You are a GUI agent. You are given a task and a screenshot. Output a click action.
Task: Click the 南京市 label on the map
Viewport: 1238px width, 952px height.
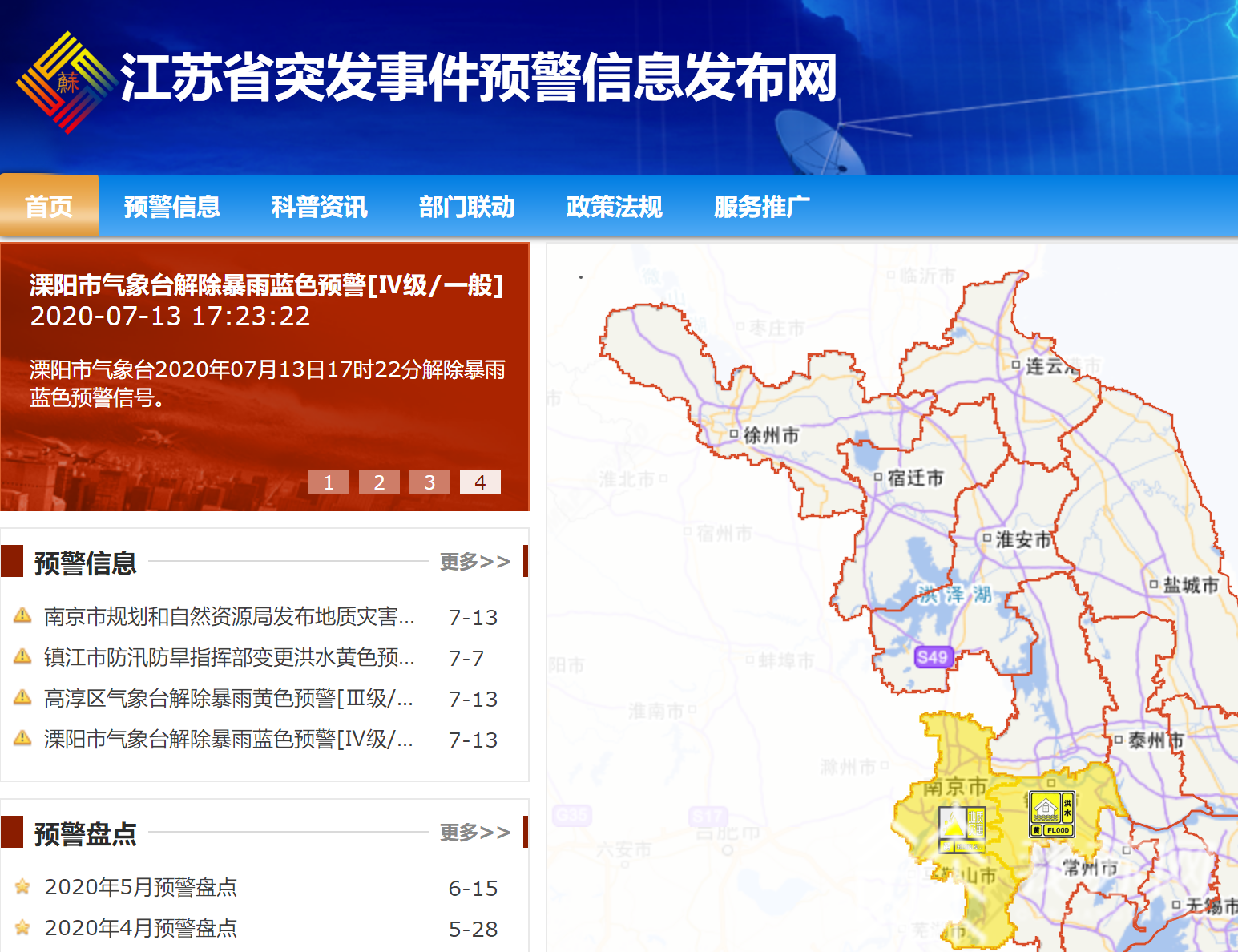click(x=955, y=787)
